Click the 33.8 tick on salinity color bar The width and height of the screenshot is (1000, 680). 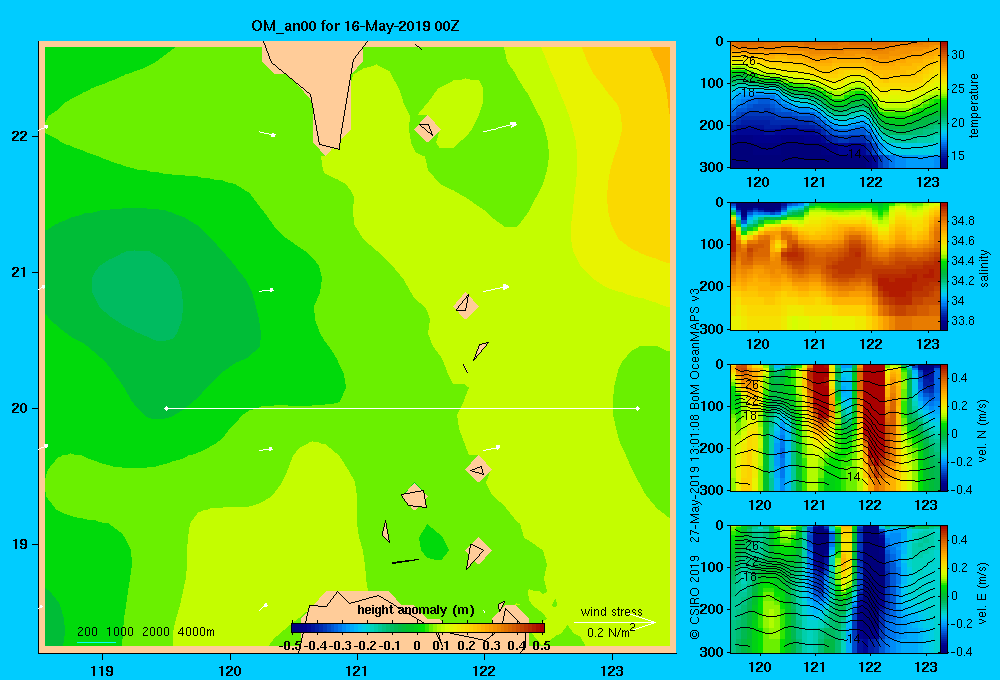point(962,321)
